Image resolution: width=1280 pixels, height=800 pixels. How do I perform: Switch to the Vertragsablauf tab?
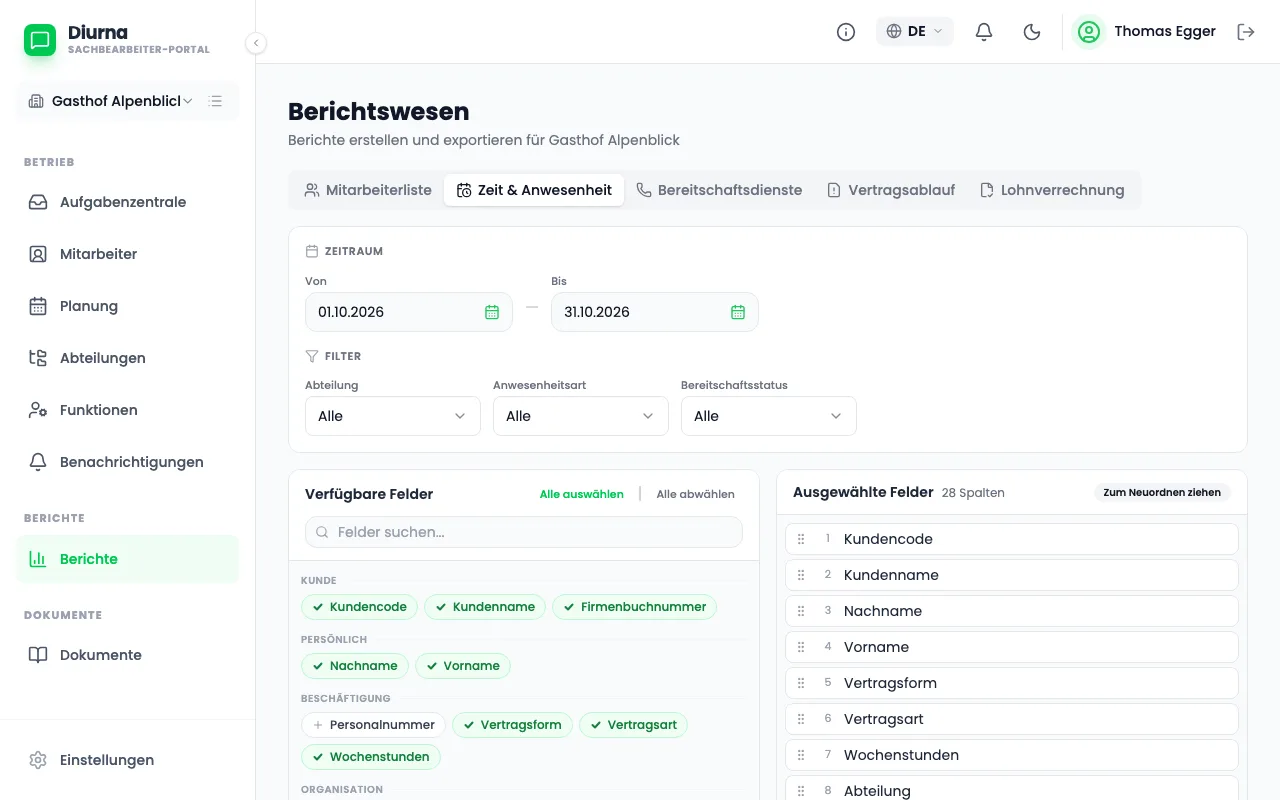coord(891,190)
